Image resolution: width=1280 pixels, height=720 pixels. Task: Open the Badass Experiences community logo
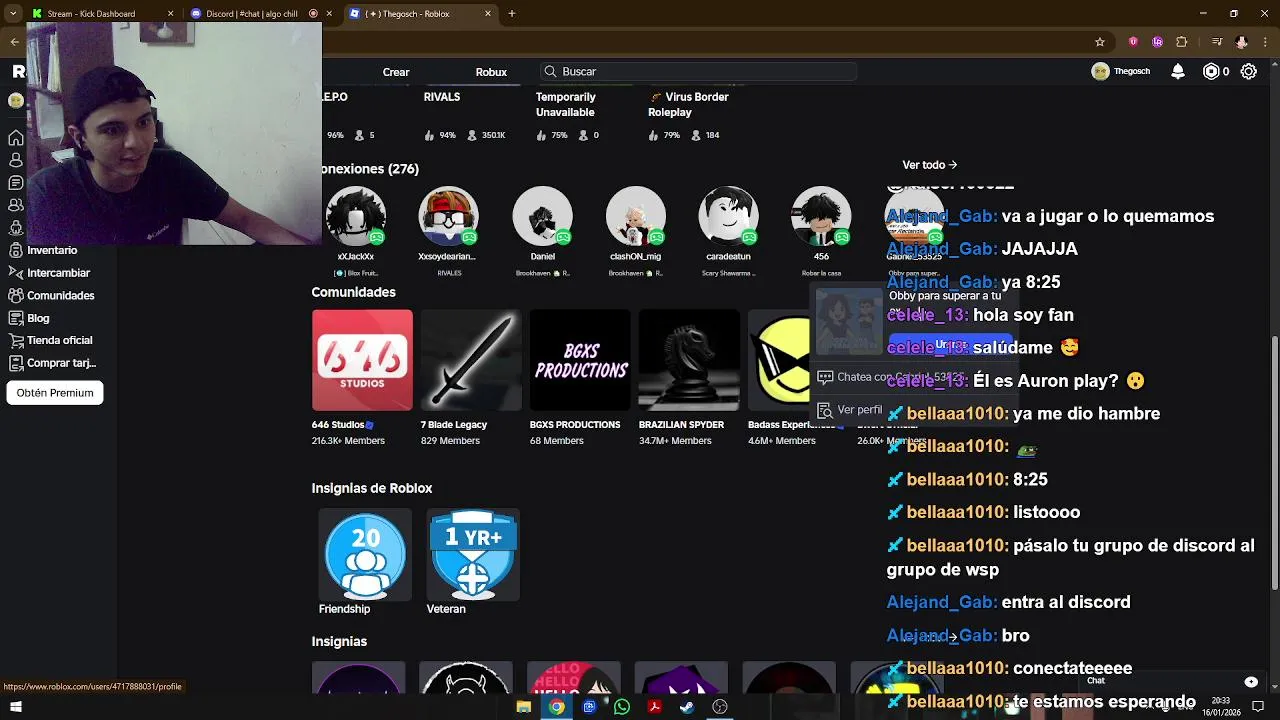[779, 360]
